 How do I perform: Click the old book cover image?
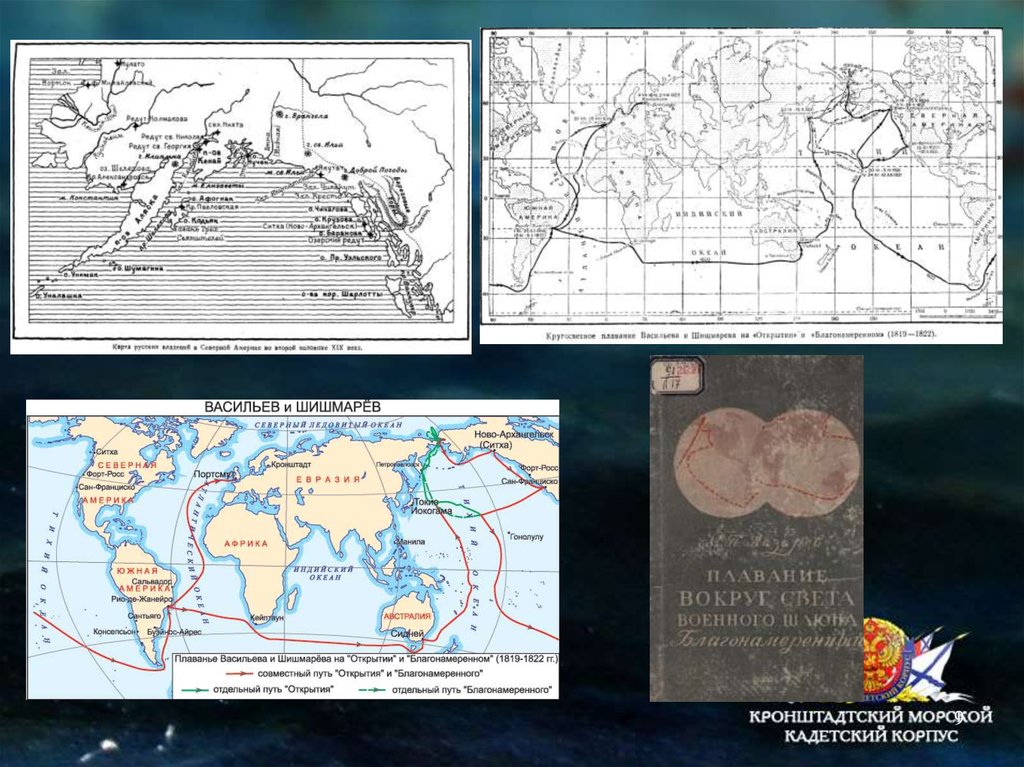[x=756, y=528]
